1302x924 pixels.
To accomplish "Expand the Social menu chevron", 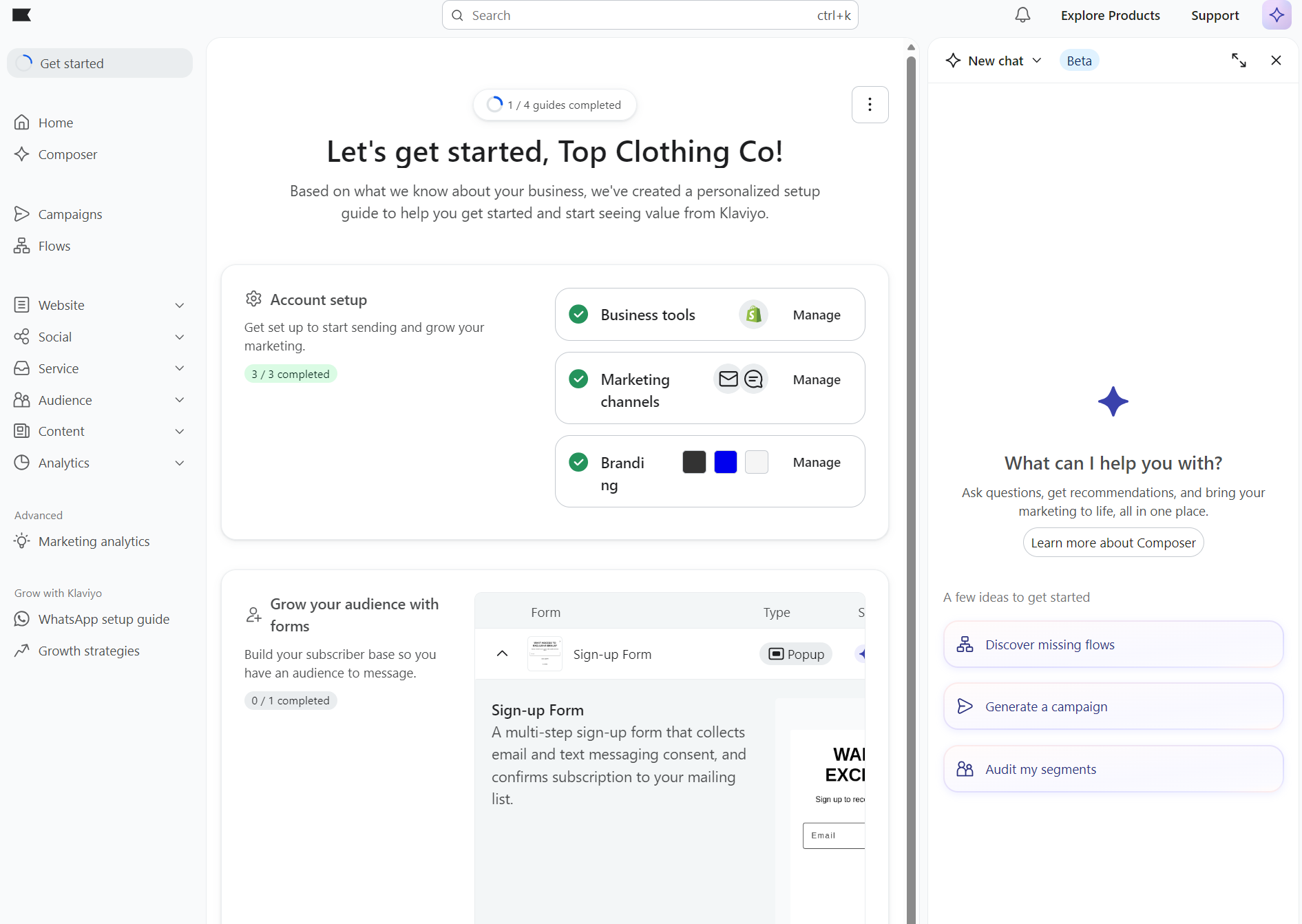I will click(x=180, y=337).
